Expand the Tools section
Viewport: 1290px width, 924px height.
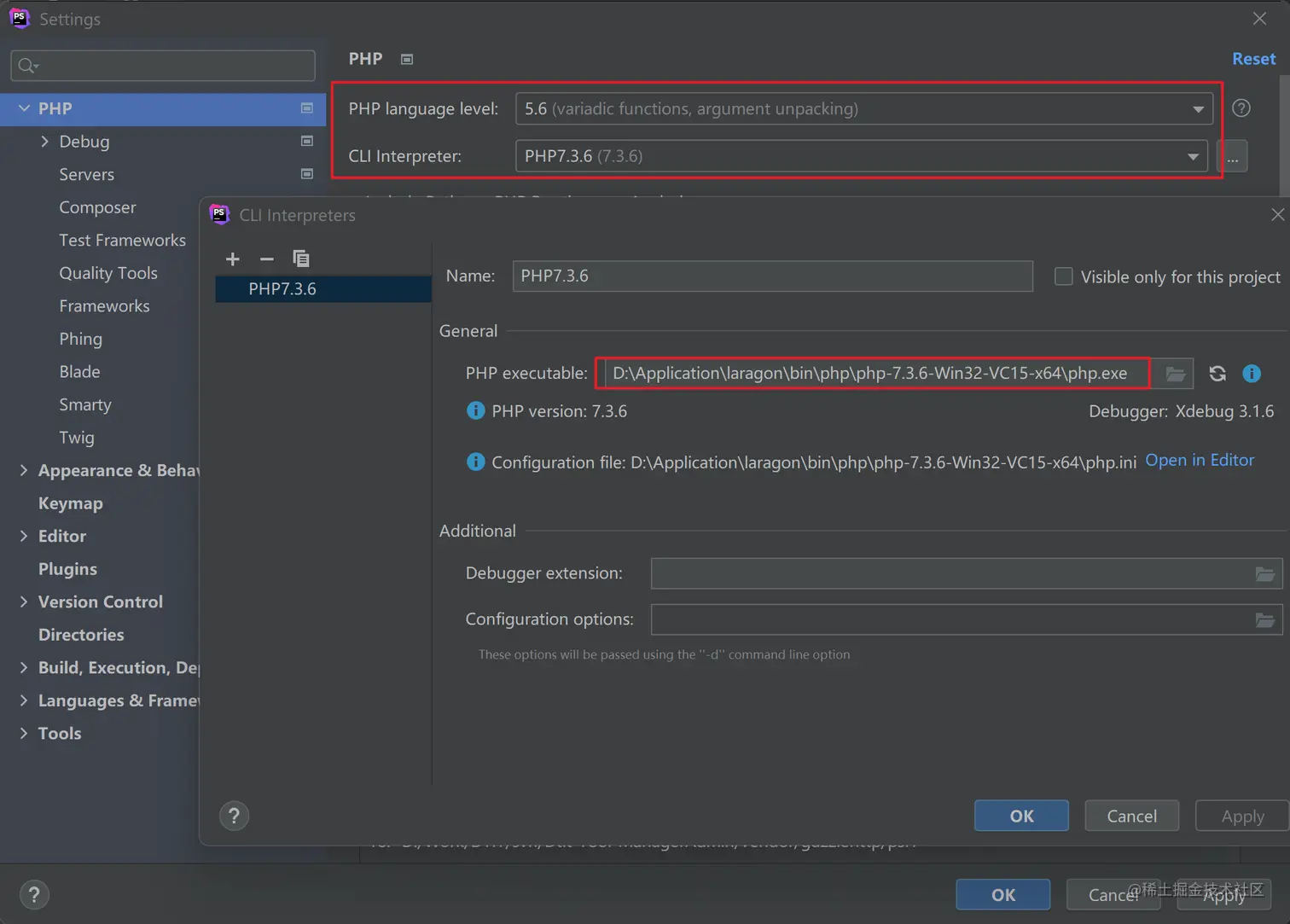coord(24,733)
